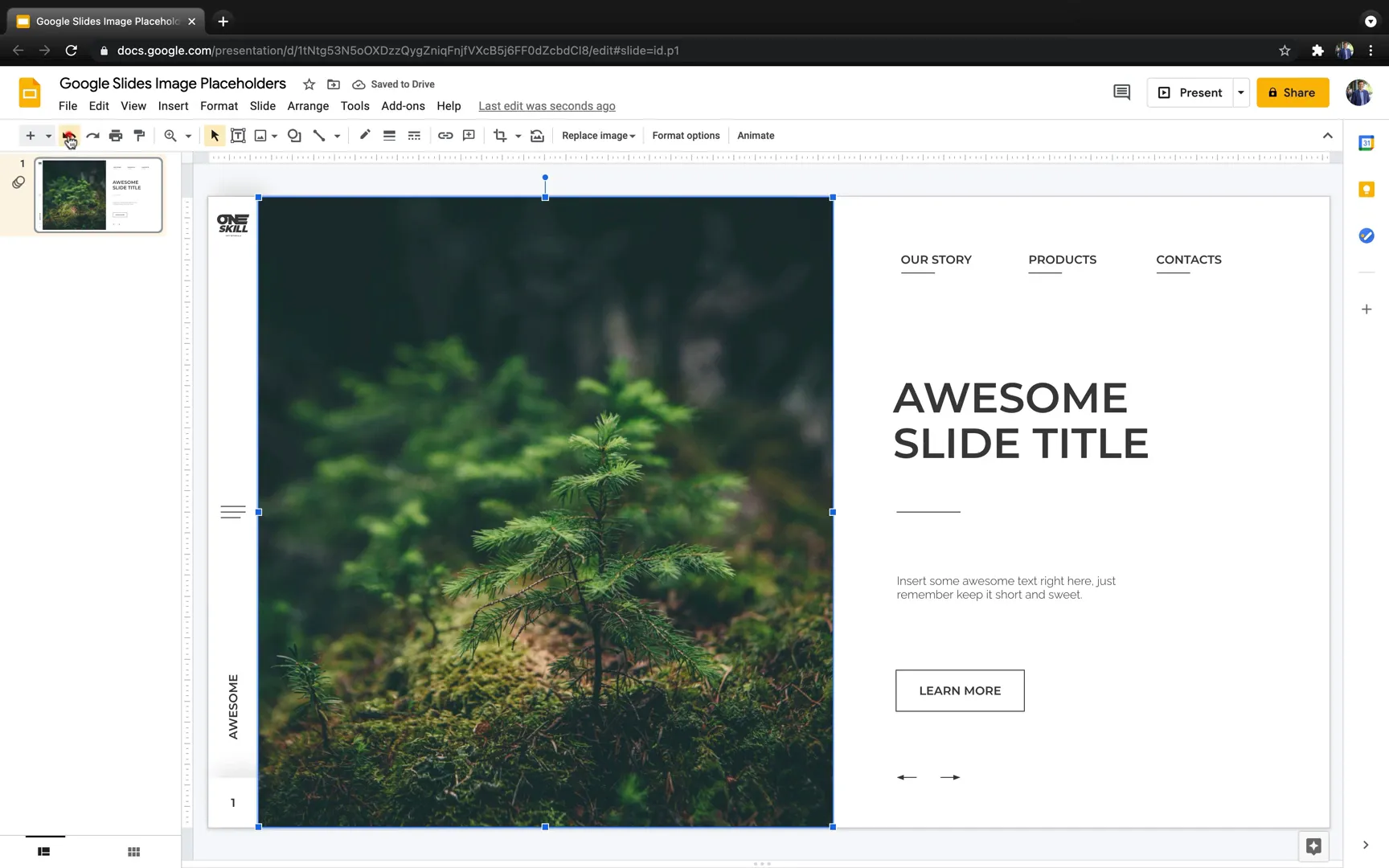Click the Zoom magnifier icon

(170, 136)
